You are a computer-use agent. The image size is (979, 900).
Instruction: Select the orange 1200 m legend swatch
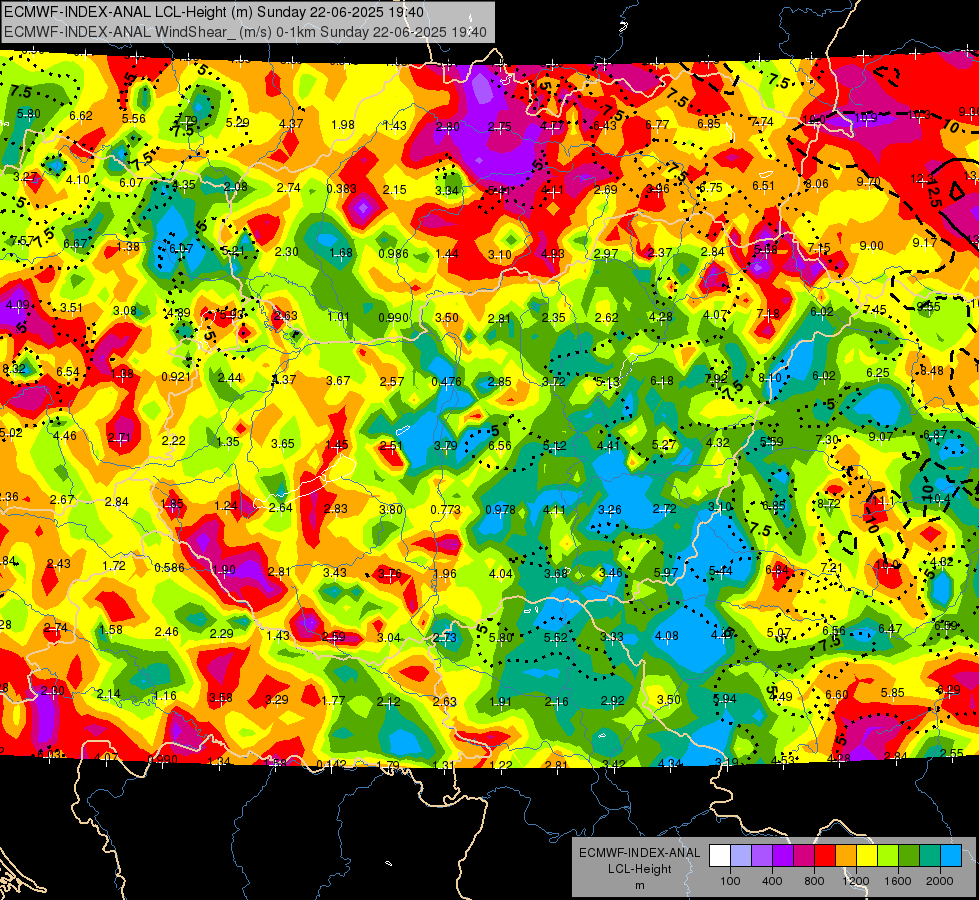846,856
